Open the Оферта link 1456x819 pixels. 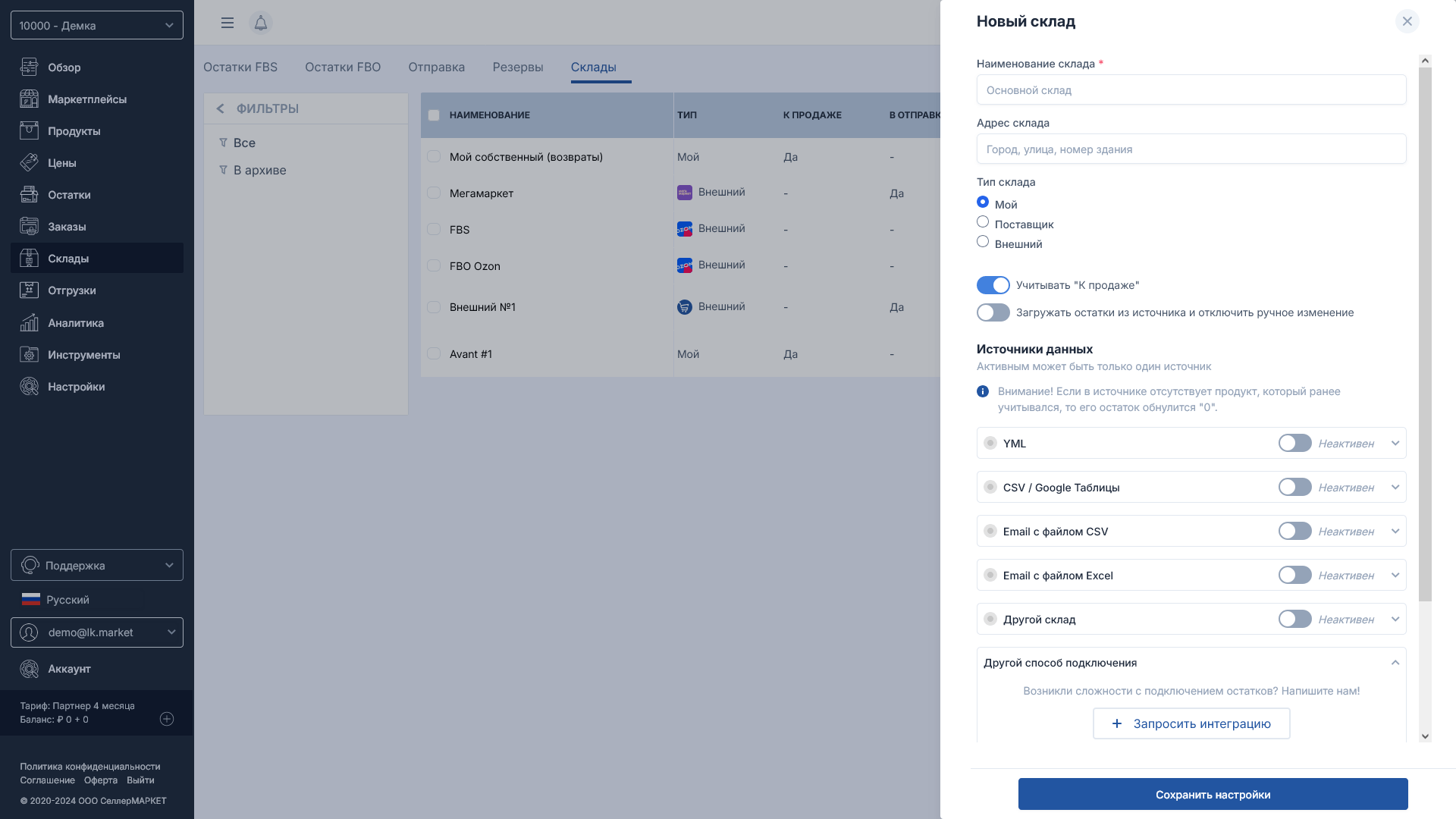click(101, 780)
